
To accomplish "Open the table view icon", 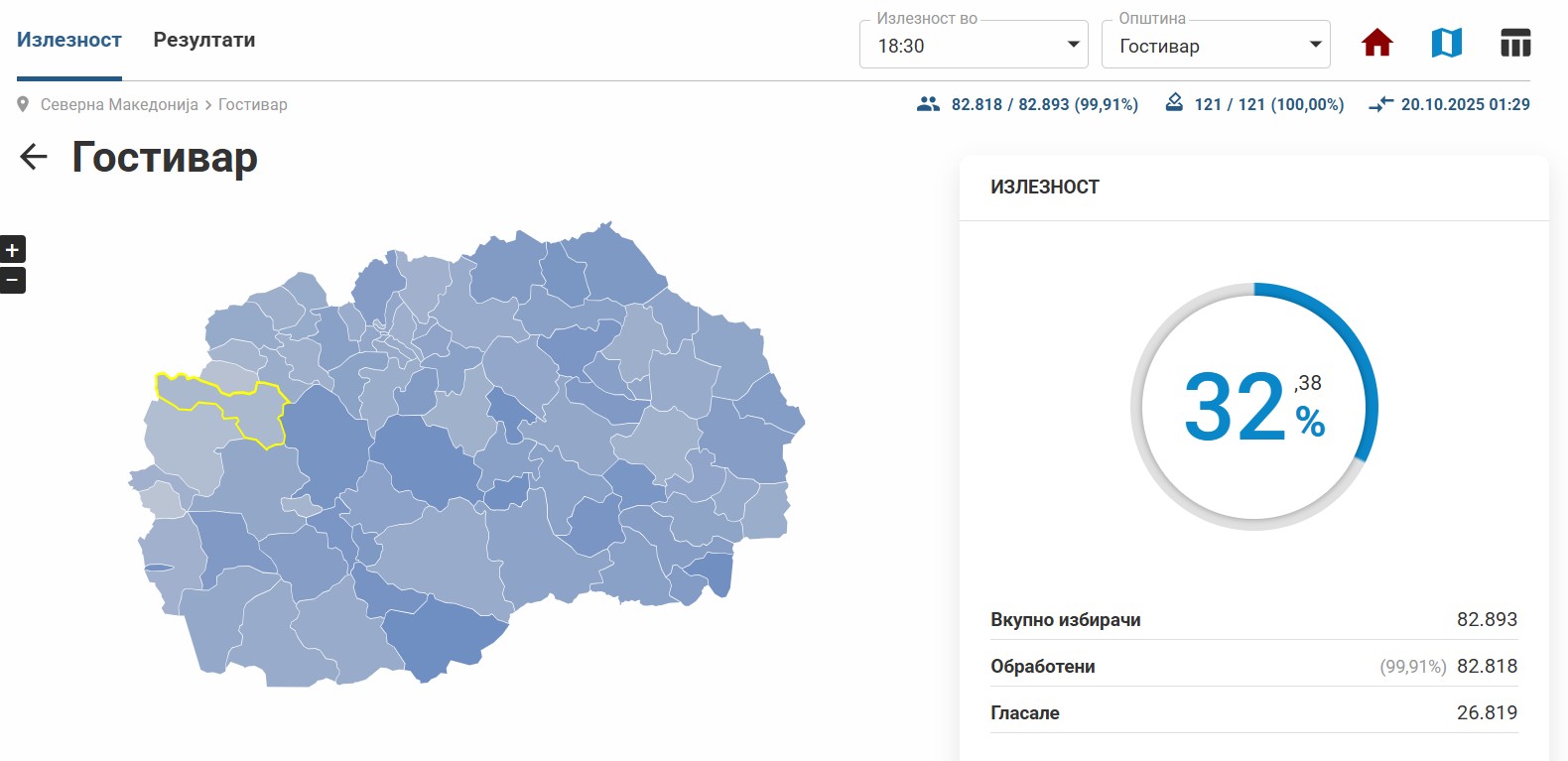I will coord(1514,44).
